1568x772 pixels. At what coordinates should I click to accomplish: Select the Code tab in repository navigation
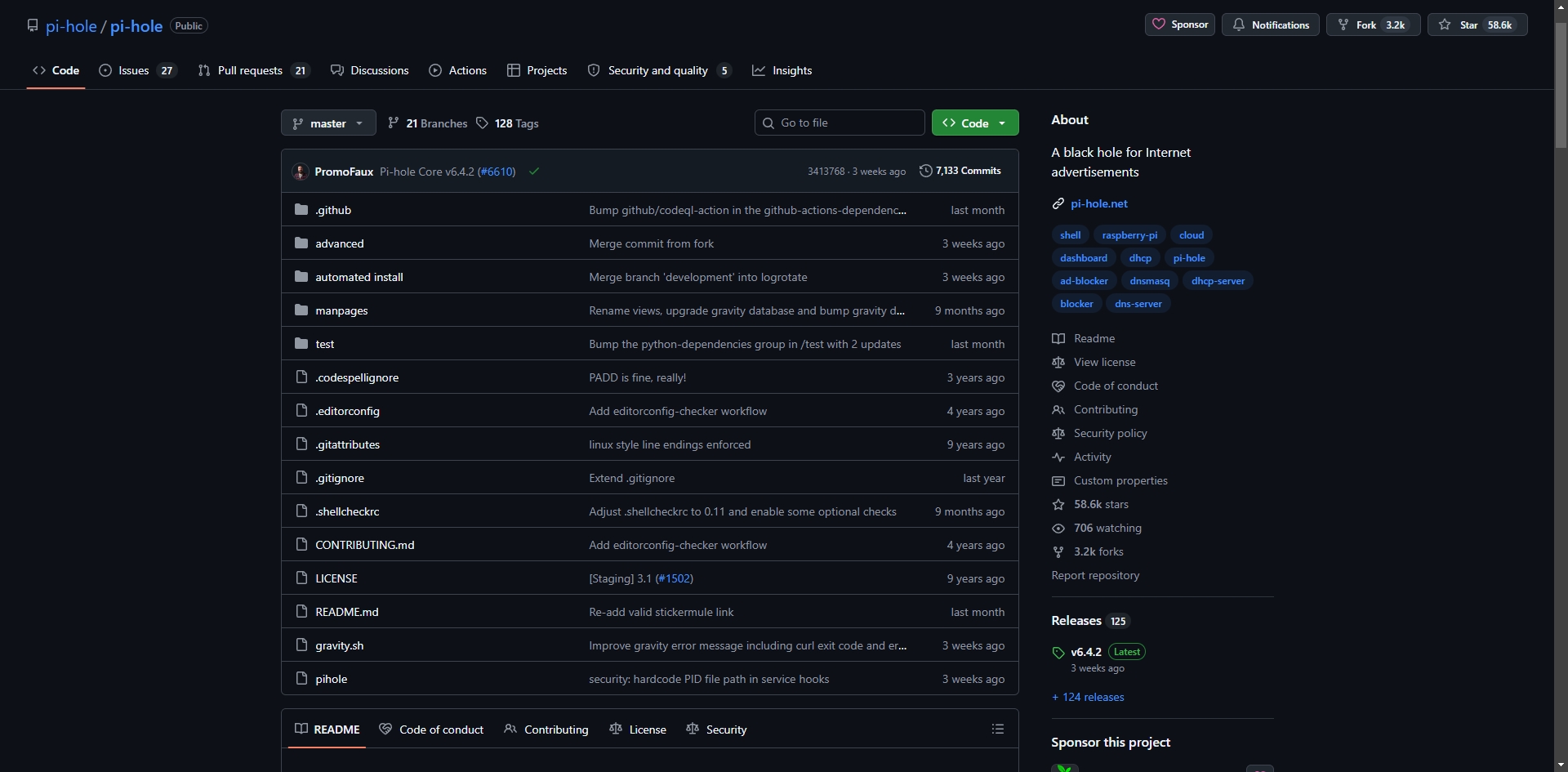pos(56,70)
